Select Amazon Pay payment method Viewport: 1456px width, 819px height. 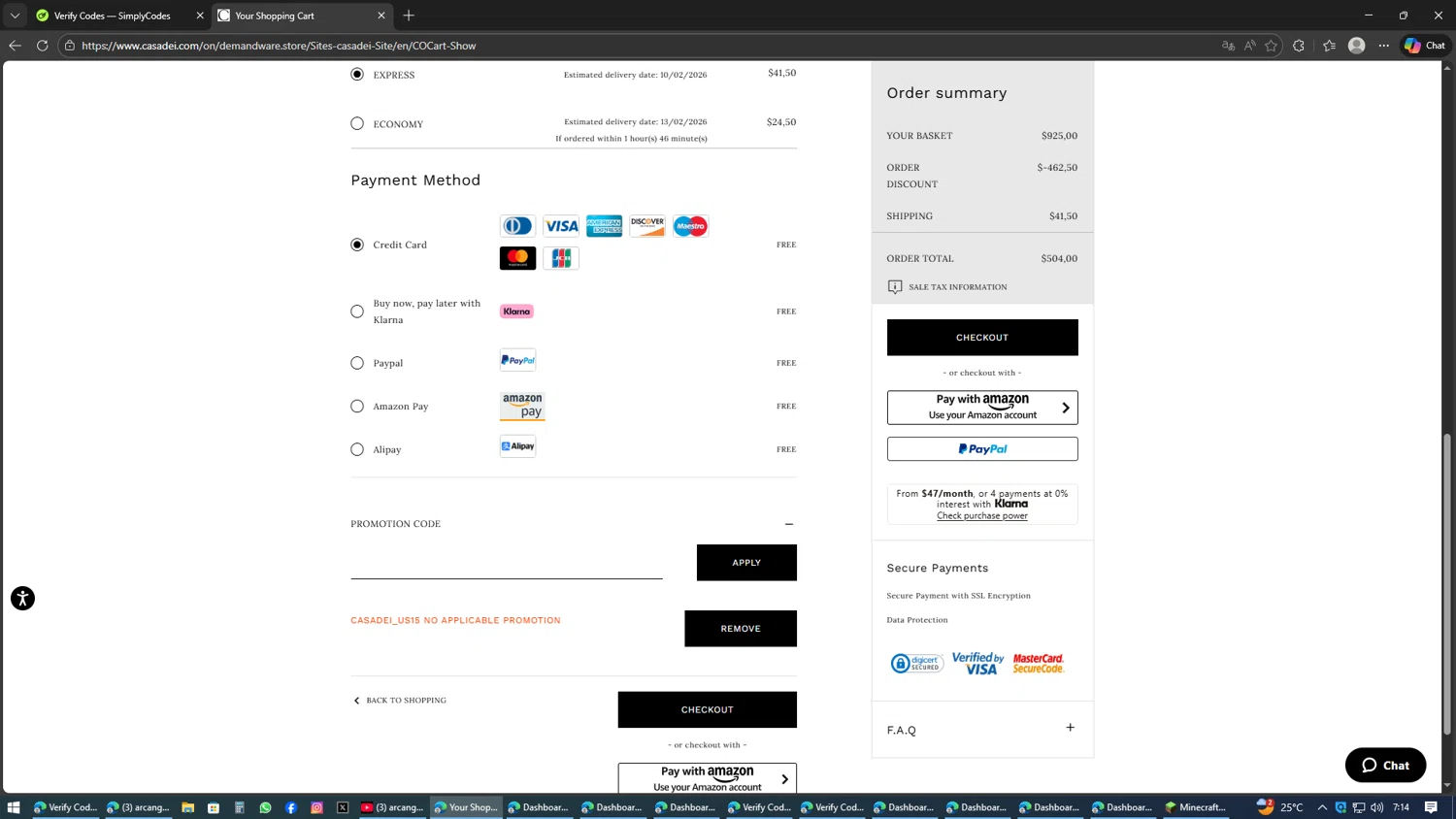(357, 407)
